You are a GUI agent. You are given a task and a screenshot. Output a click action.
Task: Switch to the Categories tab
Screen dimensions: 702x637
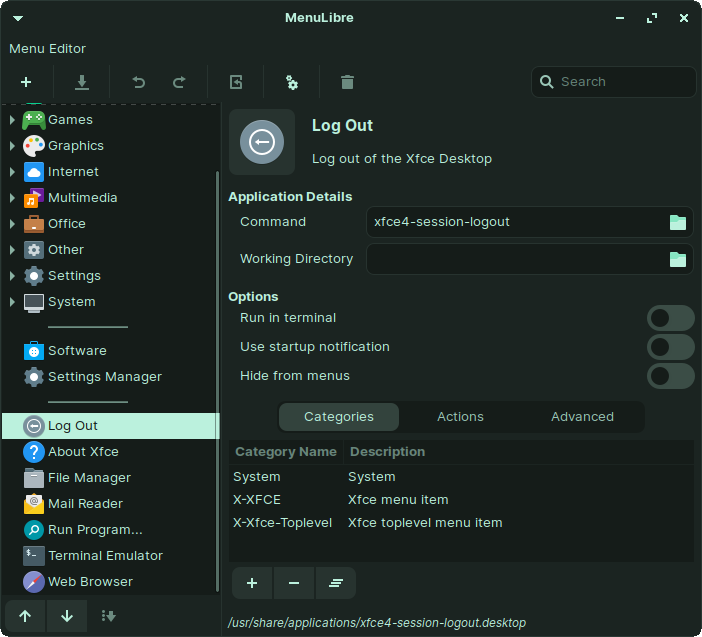click(x=339, y=417)
